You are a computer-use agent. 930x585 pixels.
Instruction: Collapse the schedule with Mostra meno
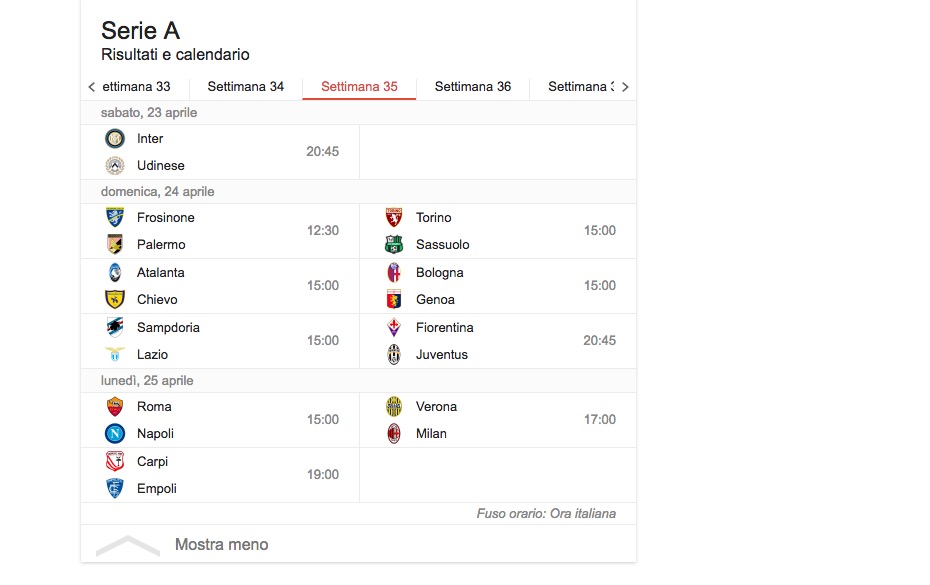(221, 545)
